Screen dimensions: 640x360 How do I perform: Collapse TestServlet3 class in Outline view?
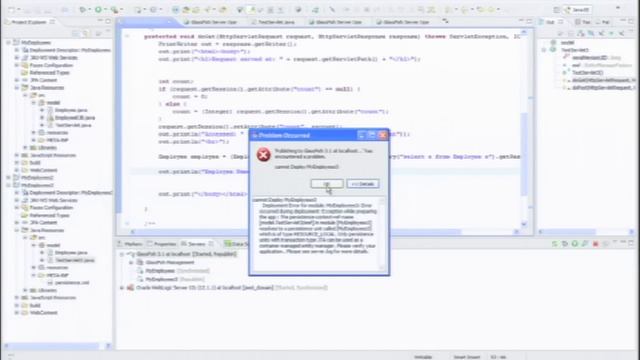(x=544, y=50)
